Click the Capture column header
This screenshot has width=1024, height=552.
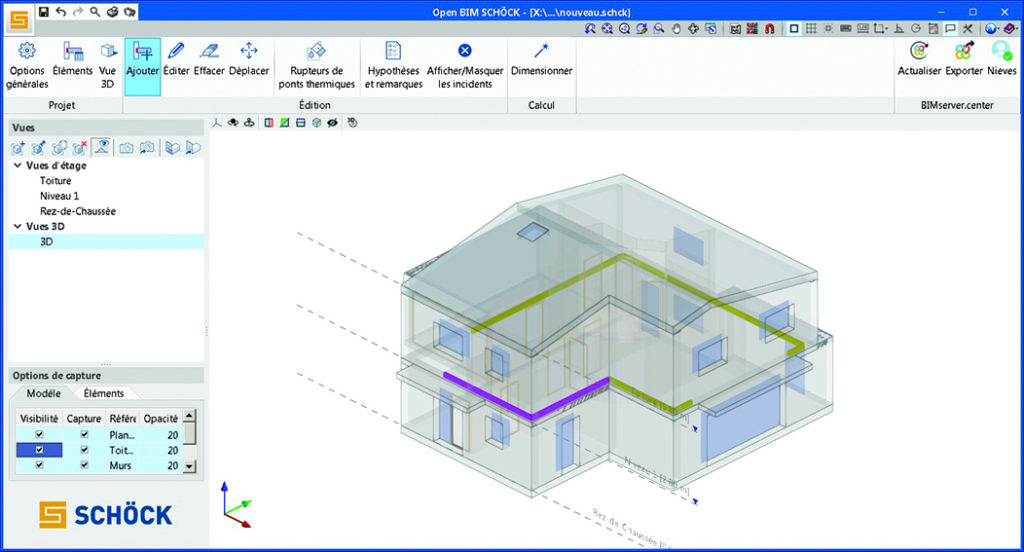(x=84, y=418)
